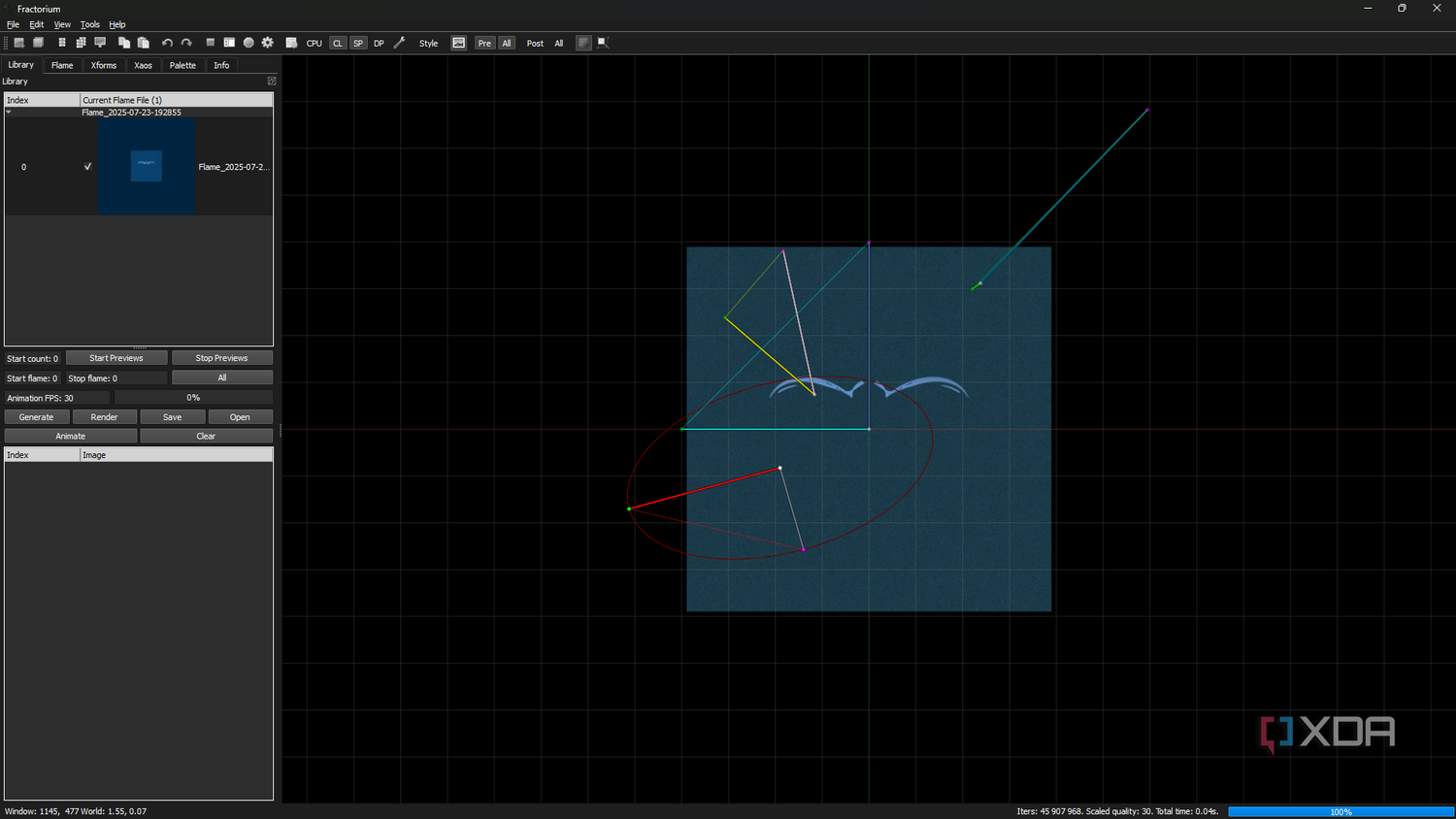1456x819 pixels.
Task: Redo the action via toolbar arrow
Action: 186,43
